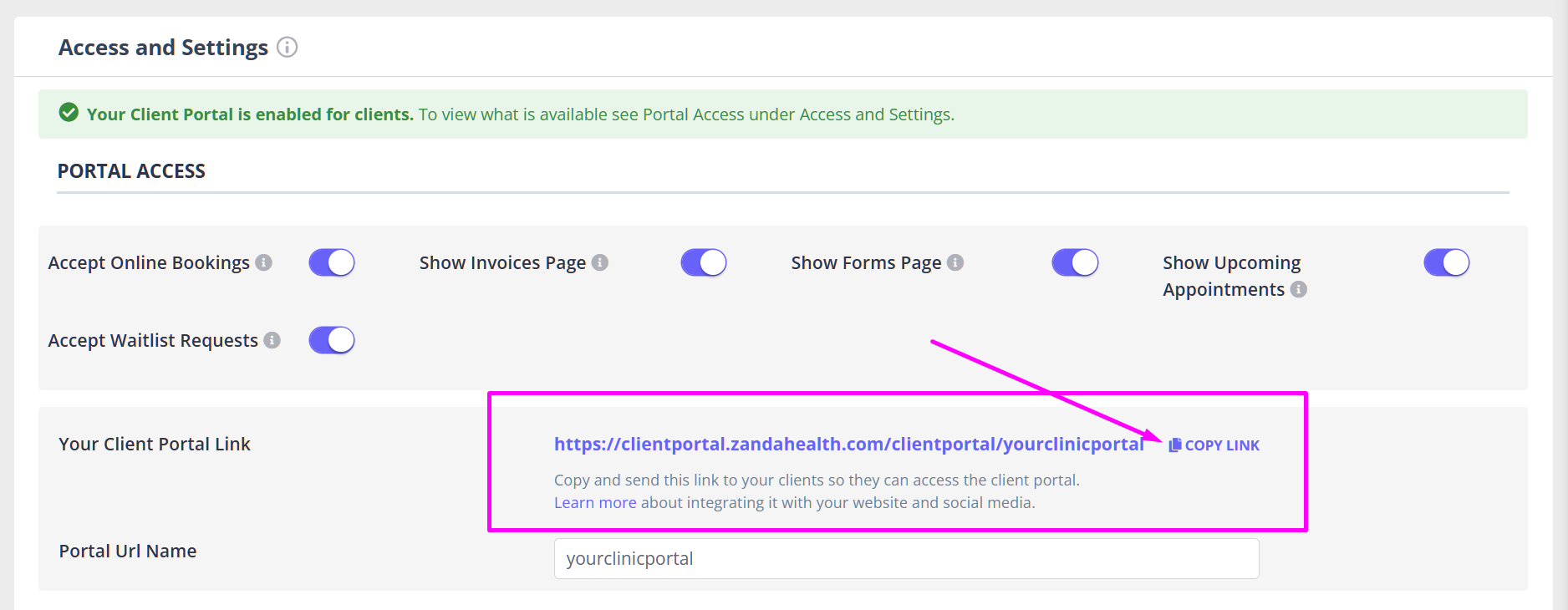Viewport: 1568px width, 610px height.
Task: Click info icon next to Show Invoices Page
Action: tap(600, 262)
